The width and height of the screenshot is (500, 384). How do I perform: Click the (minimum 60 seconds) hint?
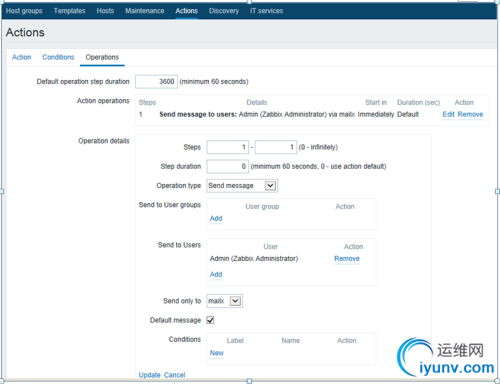(214, 82)
